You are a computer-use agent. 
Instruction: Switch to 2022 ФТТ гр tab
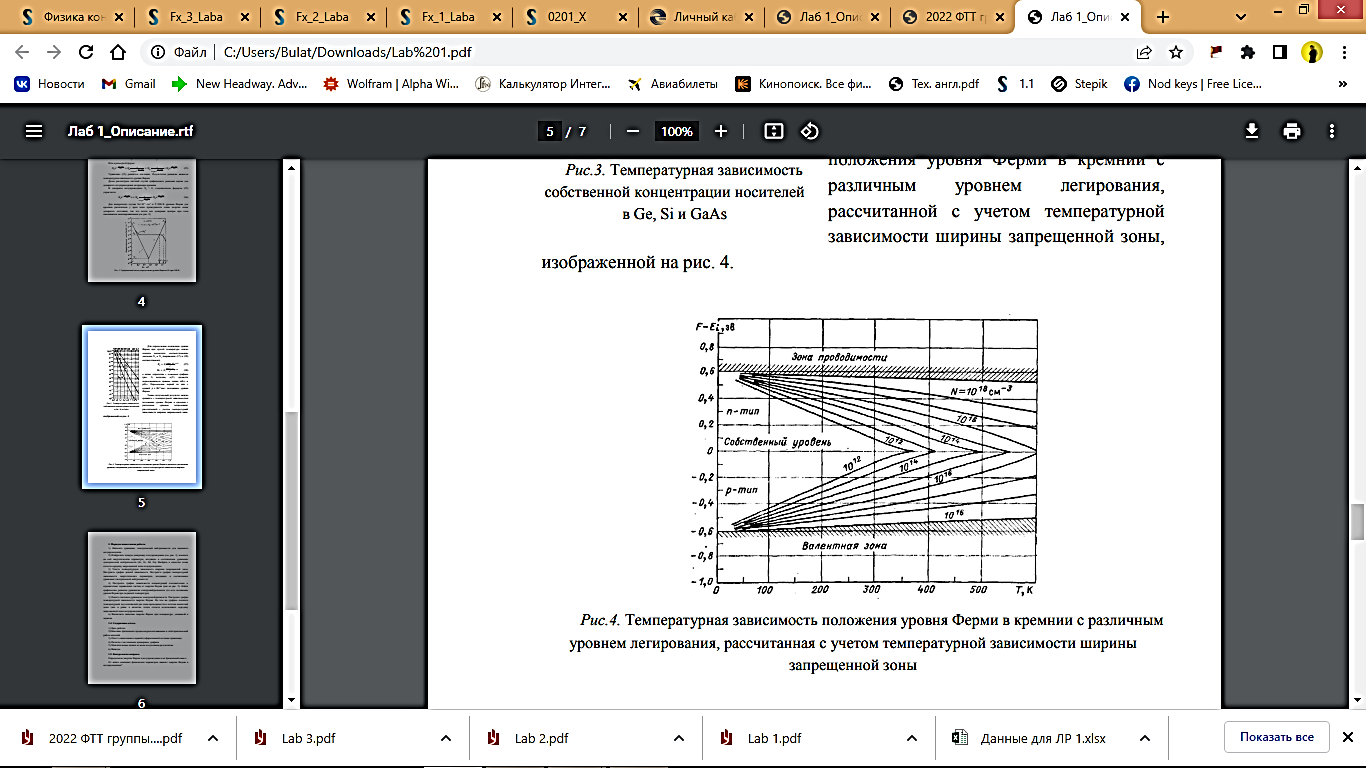pos(952,17)
